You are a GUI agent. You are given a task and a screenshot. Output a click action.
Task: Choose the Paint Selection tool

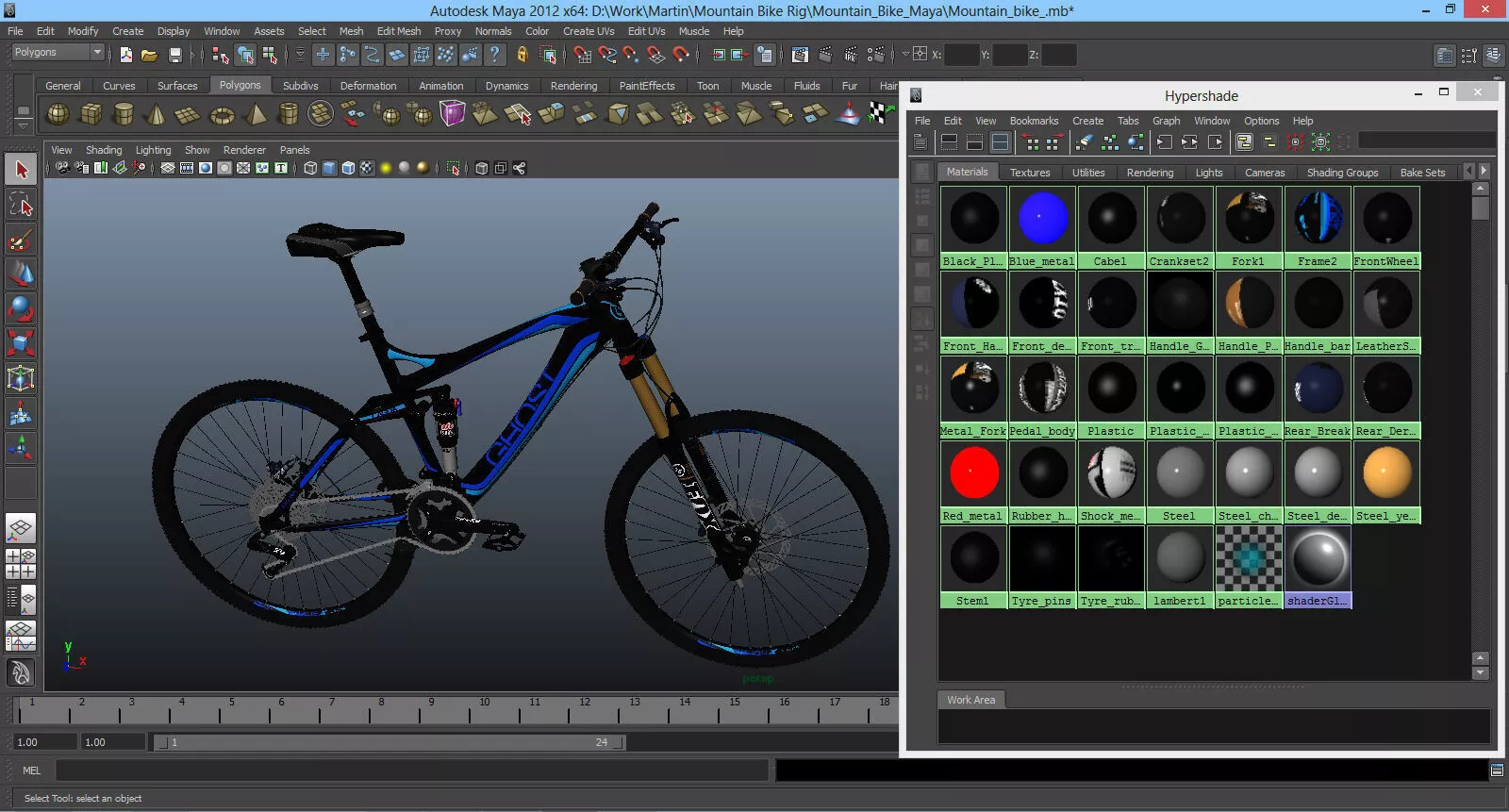(21, 240)
